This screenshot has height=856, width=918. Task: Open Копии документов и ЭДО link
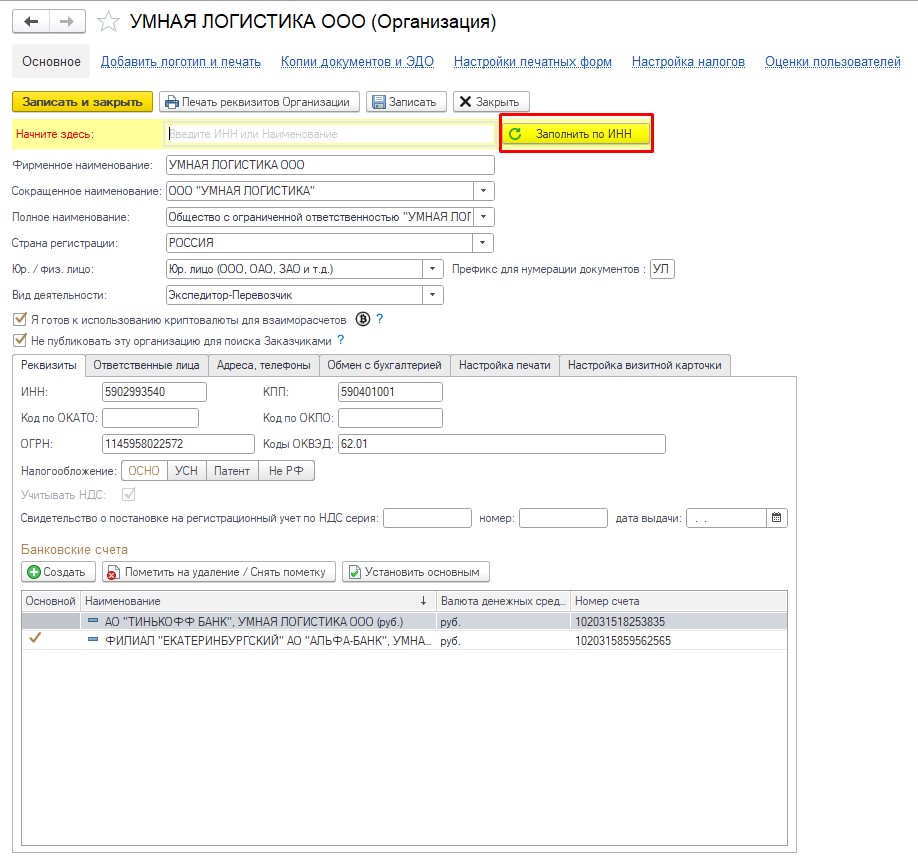(x=357, y=61)
